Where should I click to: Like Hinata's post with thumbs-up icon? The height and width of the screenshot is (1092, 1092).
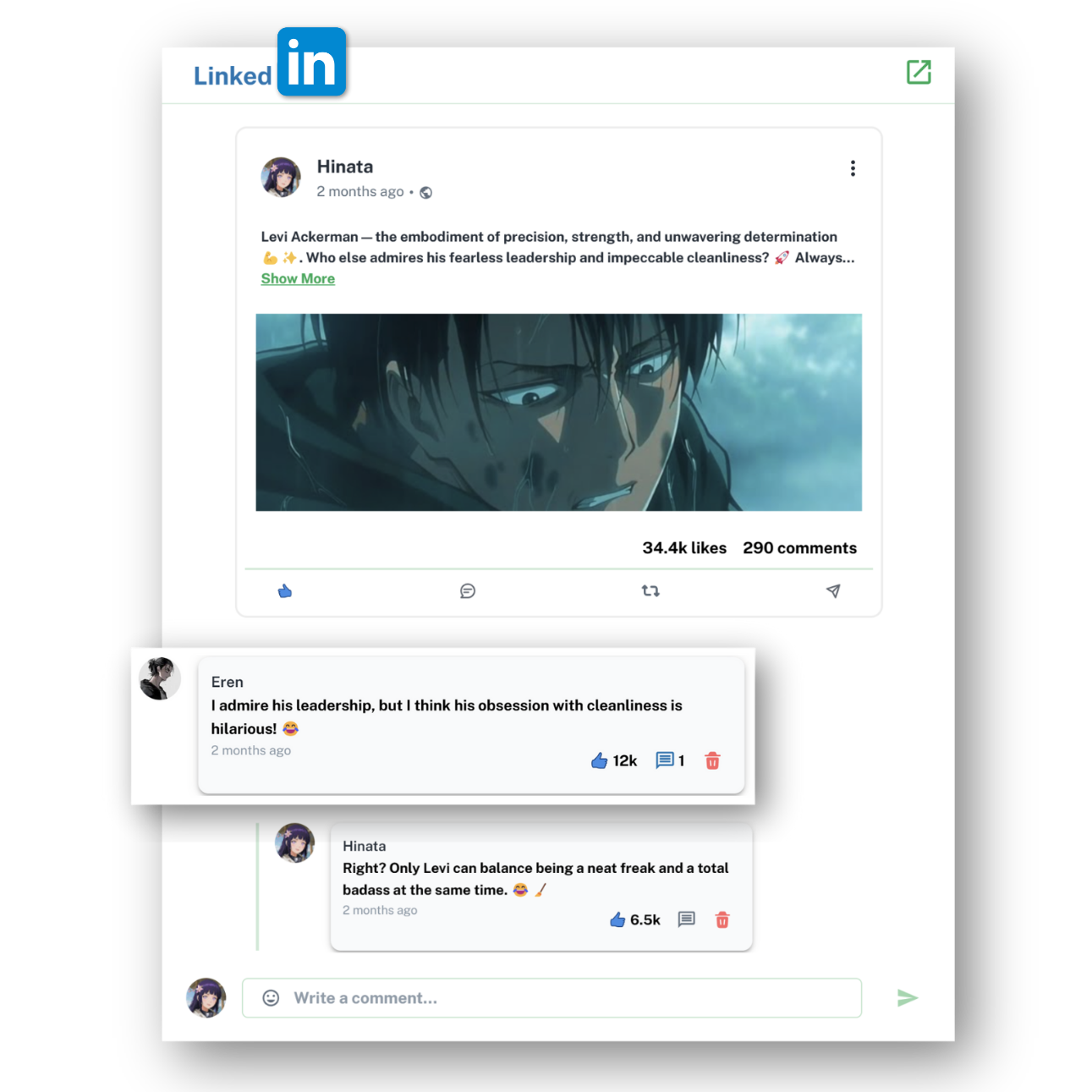click(285, 591)
